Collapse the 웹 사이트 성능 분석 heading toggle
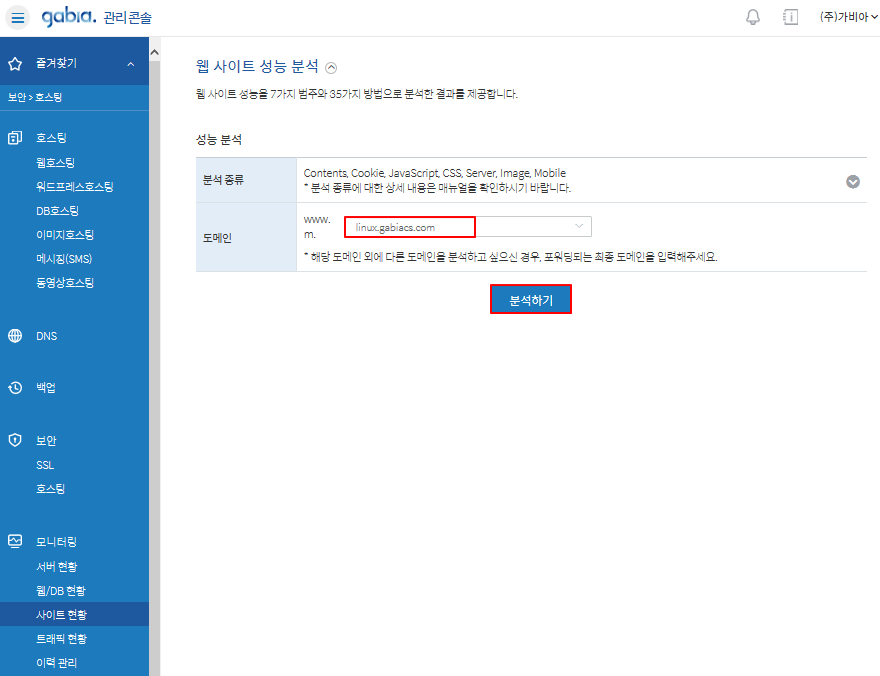The width and height of the screenshot is (880, 676). [331, 68]
